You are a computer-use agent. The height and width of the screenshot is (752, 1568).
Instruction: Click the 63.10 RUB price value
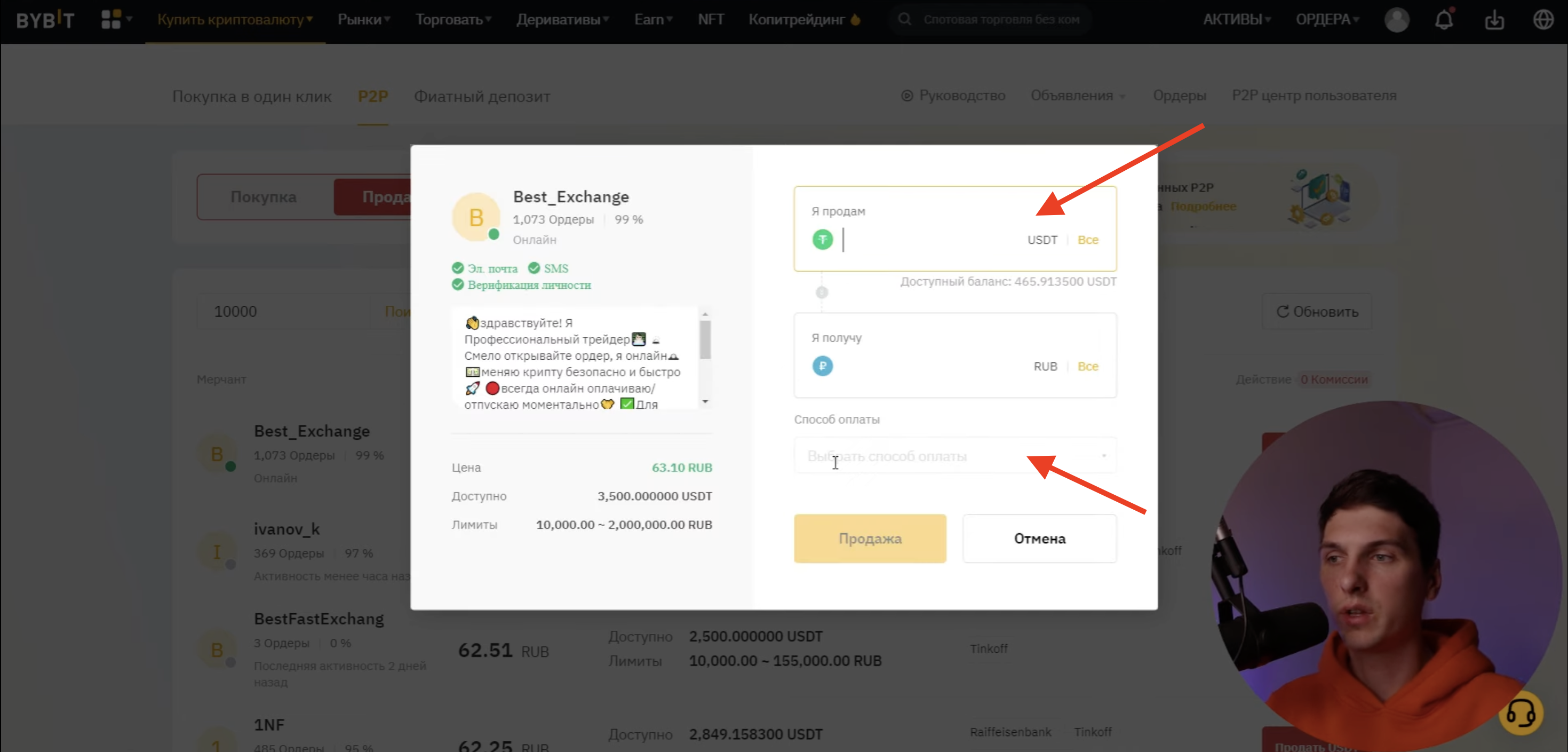click(x=682, y=468)
